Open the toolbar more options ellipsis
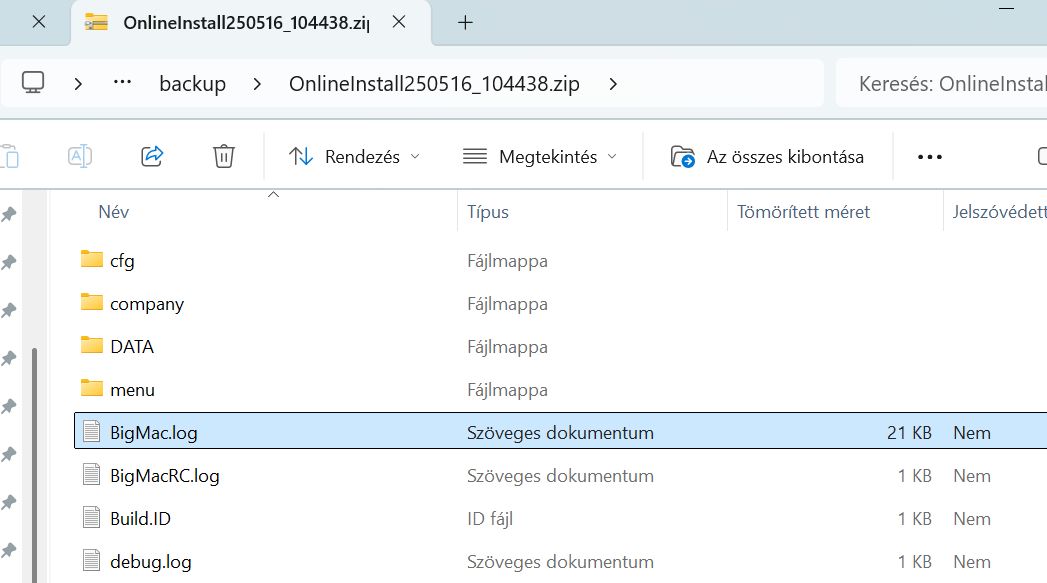 (x=929, y=156)
